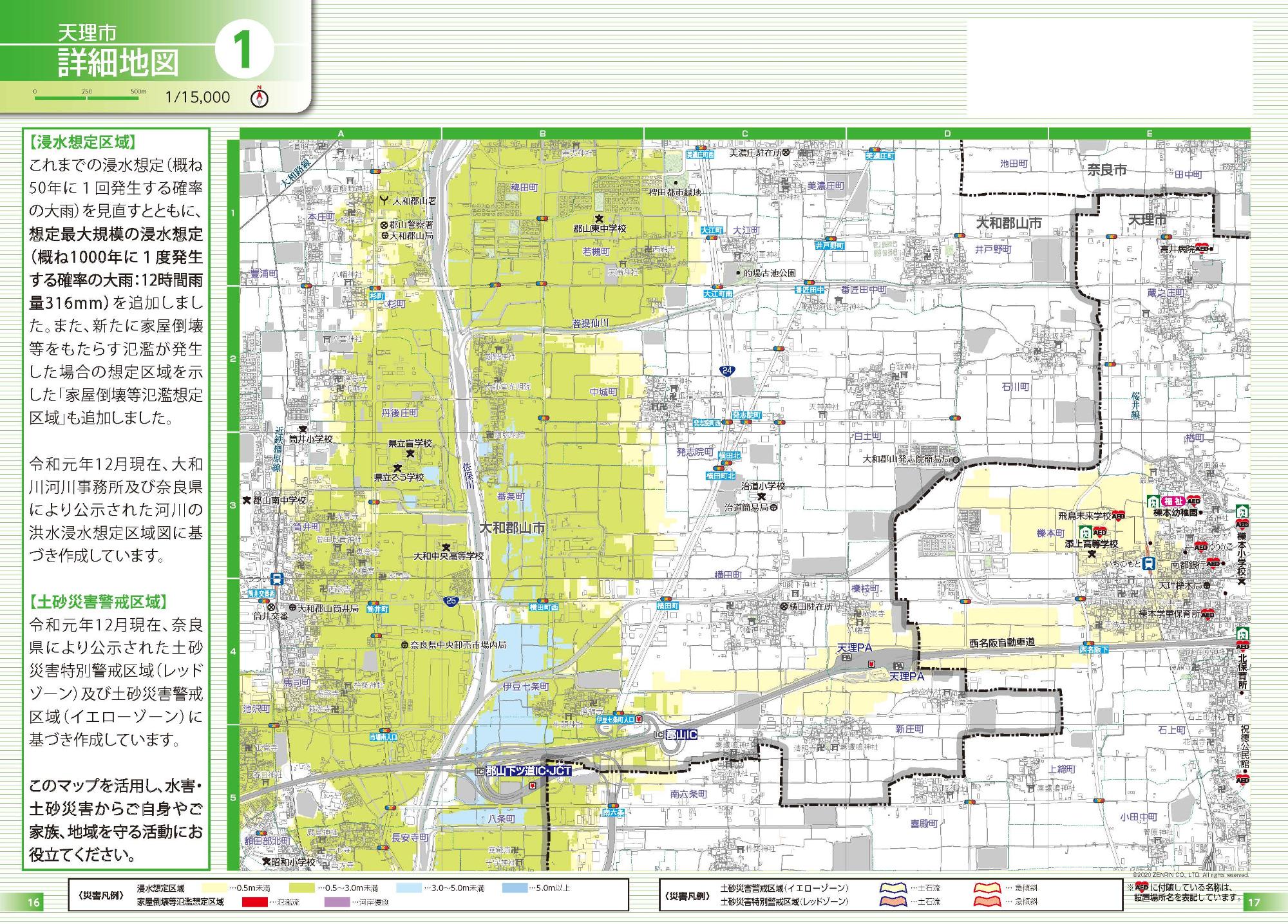Image resolution: width=1288 pixels, height=924 pixels.
Task: Click the AED heart next to 南都銀行
Action: [1213, 563]
